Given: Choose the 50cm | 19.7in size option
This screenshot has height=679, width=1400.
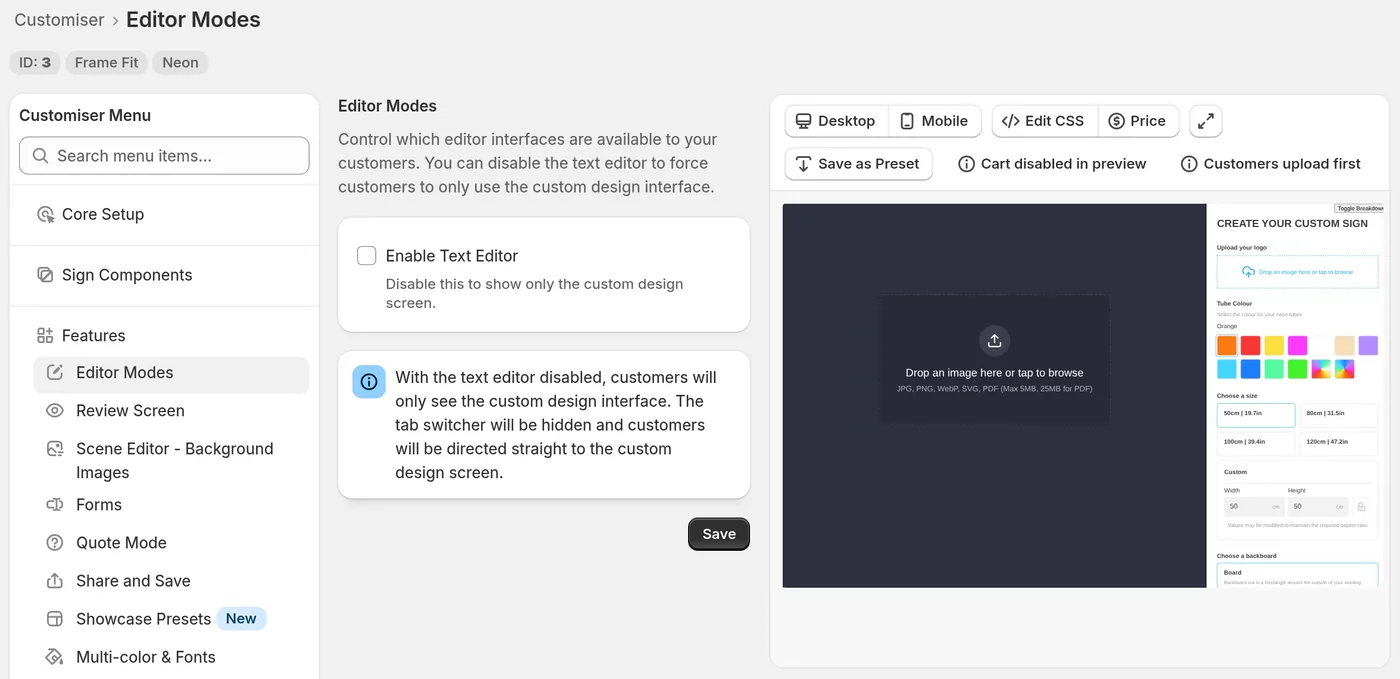Looking at the screenshot, I should coord(1256,415).
